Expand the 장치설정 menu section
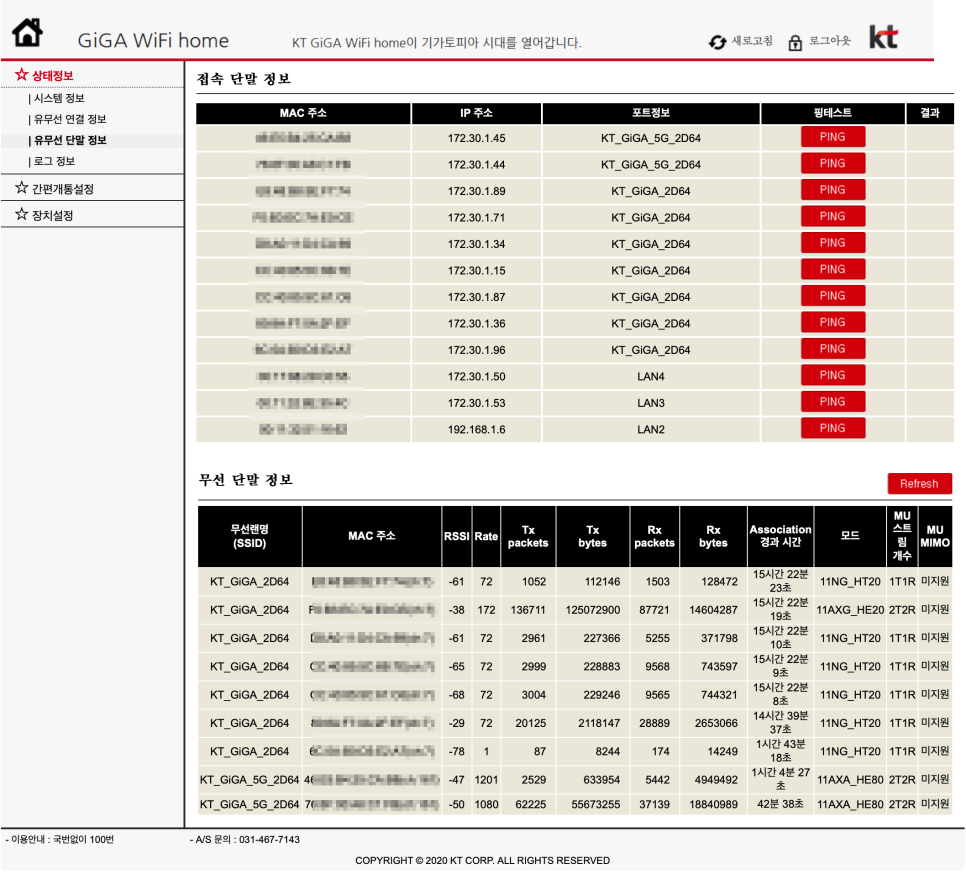Image resolution: width=966 pixels, height=874 pixels. click(52, 216)
